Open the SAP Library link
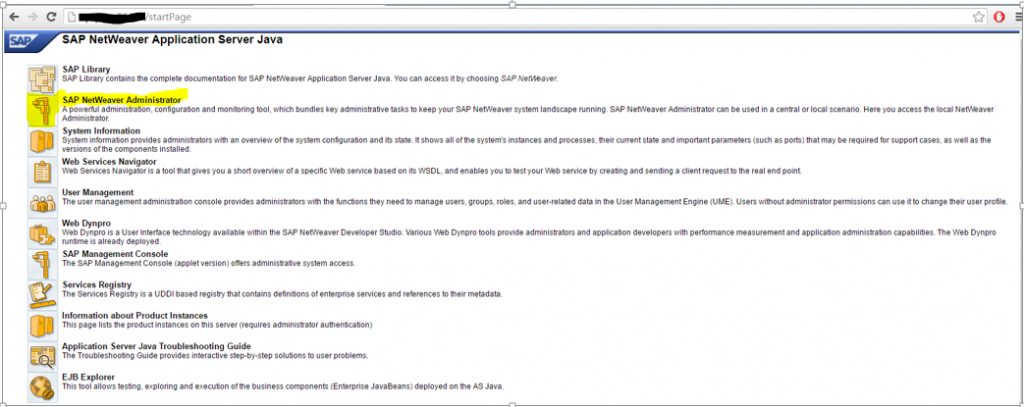This screenshot has height=407, width=1024. point(86,69)
